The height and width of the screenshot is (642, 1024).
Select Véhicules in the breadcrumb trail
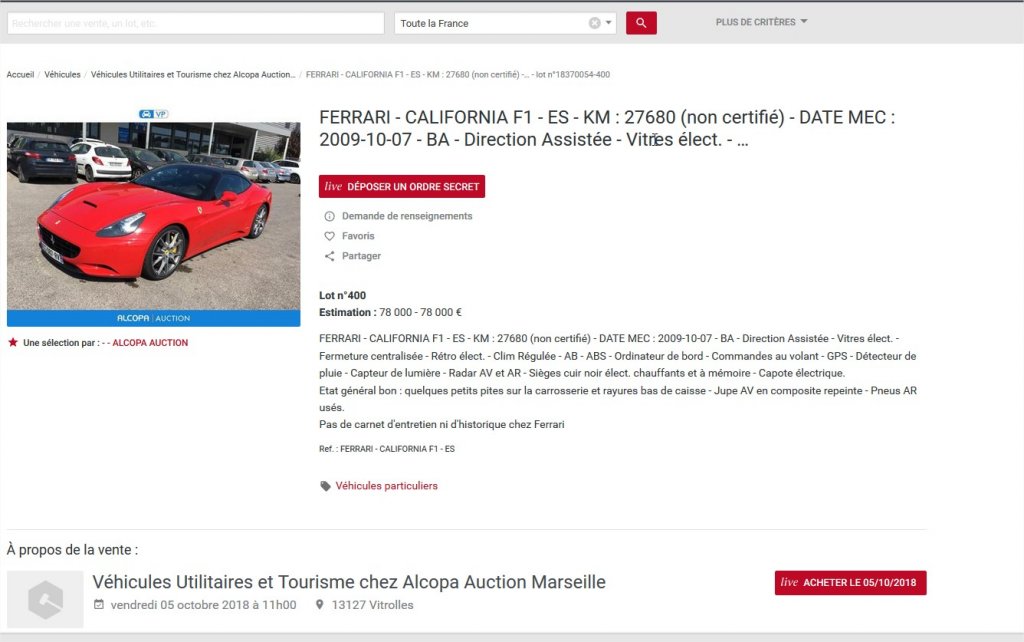pos(61,74)
